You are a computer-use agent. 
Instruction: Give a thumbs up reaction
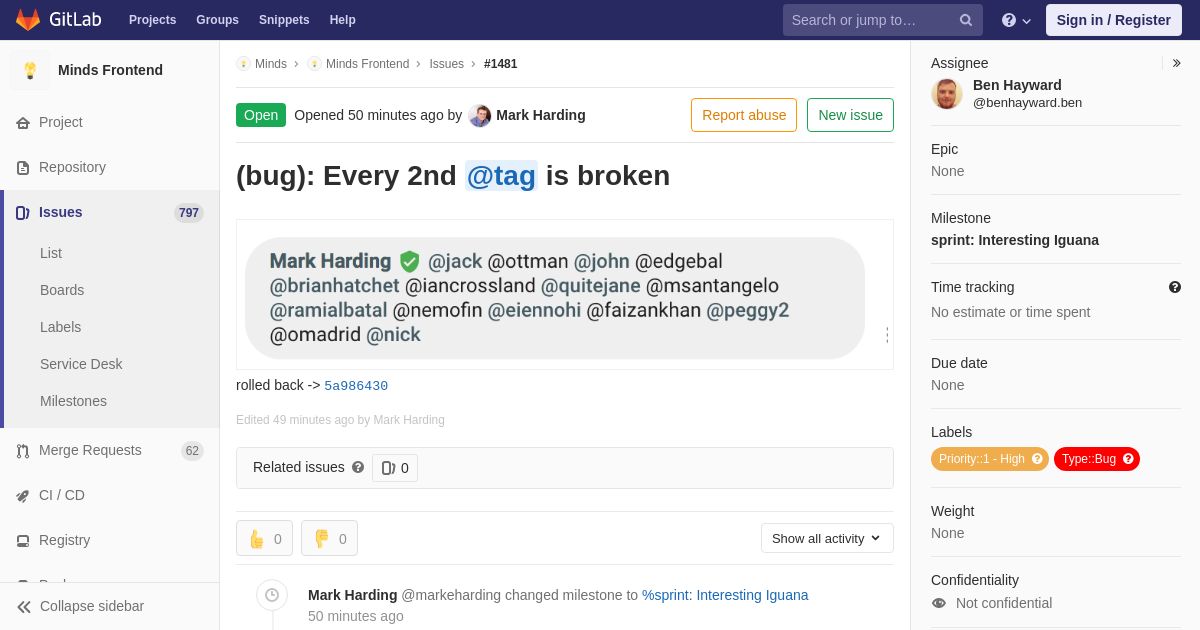click(265, 539)
